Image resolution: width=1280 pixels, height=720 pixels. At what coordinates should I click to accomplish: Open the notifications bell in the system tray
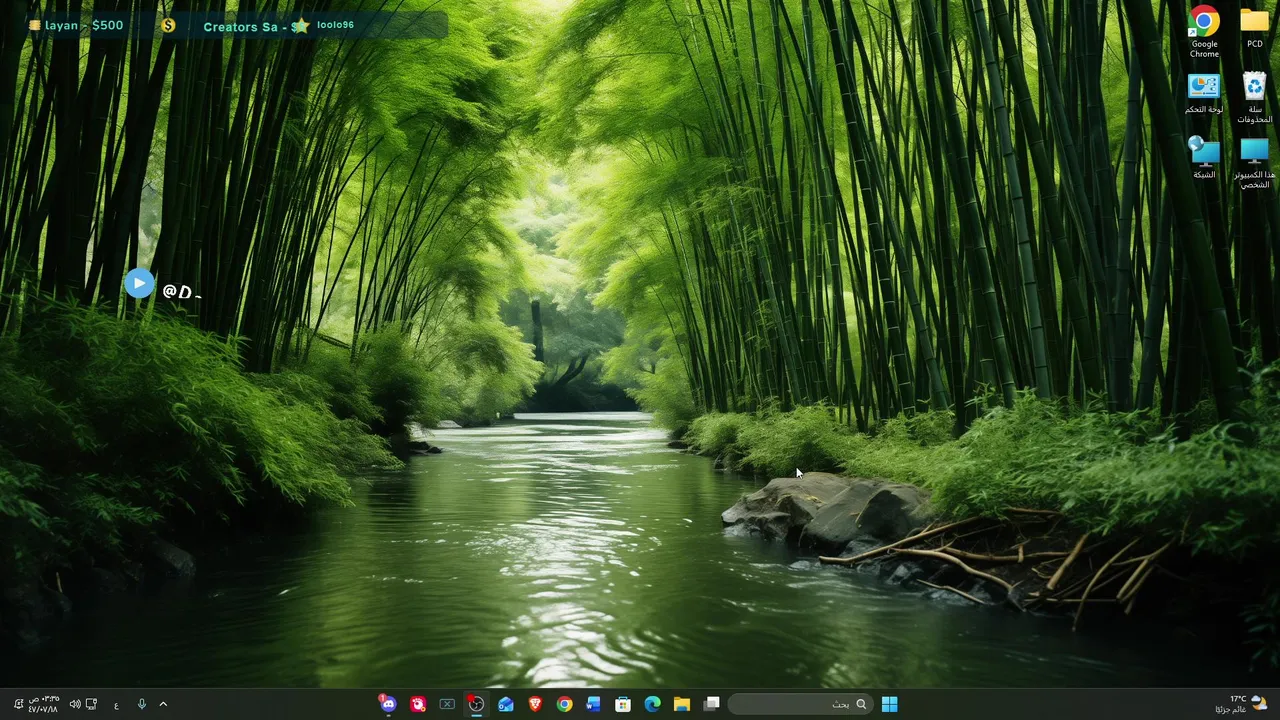[x=18, y=704]
